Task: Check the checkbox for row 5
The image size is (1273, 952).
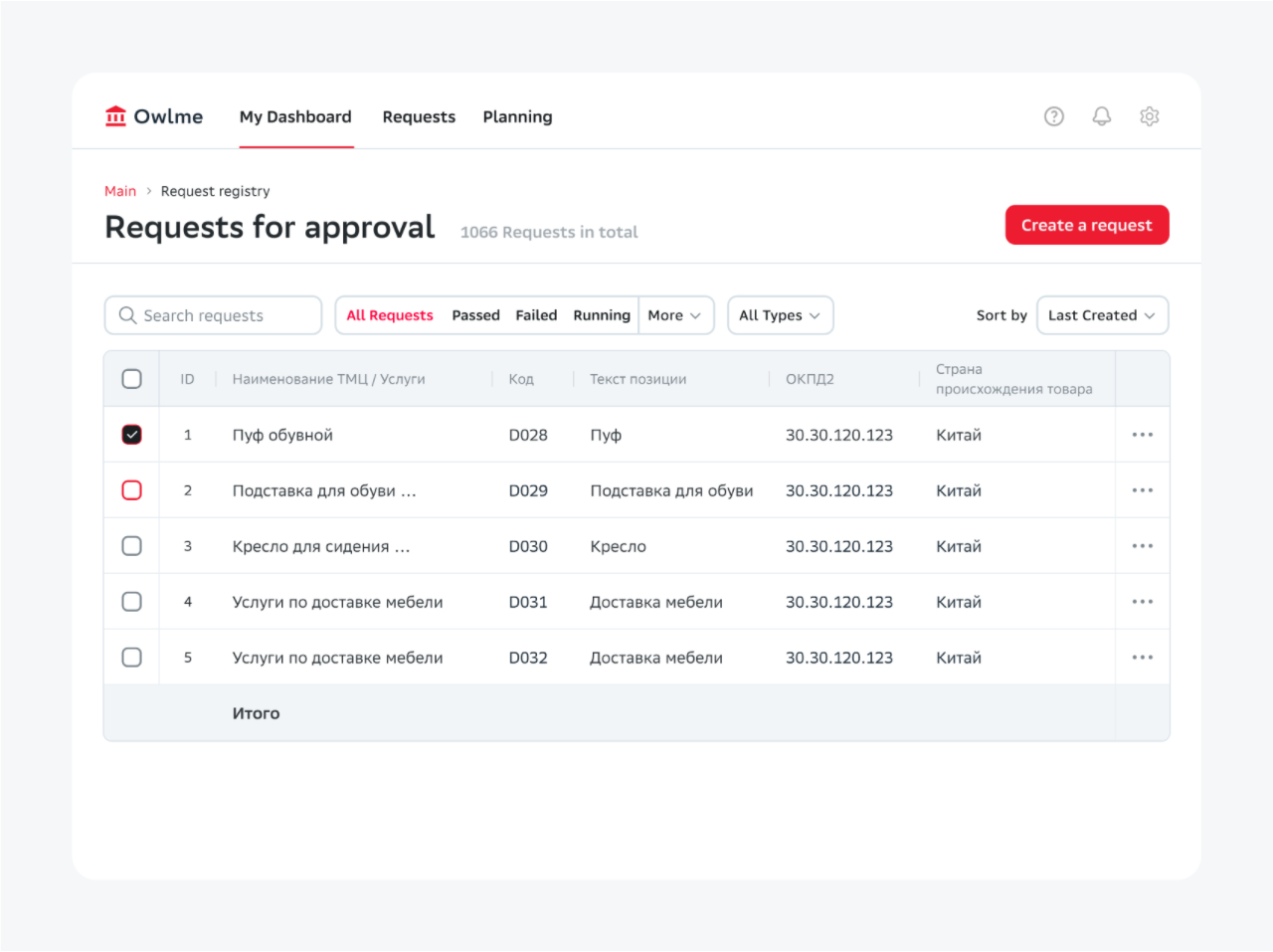Action: point(131,658)
